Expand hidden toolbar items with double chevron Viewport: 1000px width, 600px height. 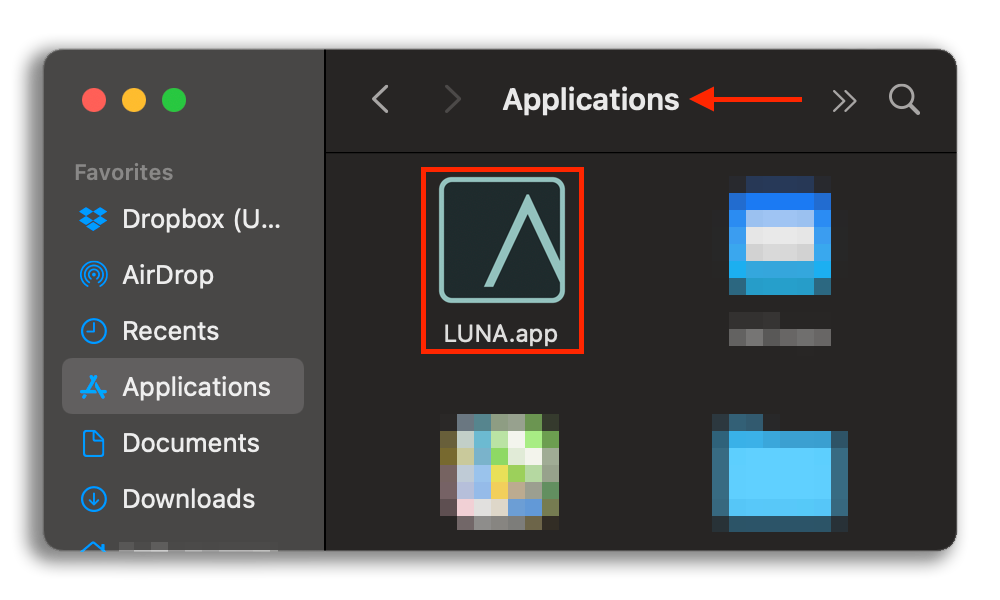tap(844, 101)
